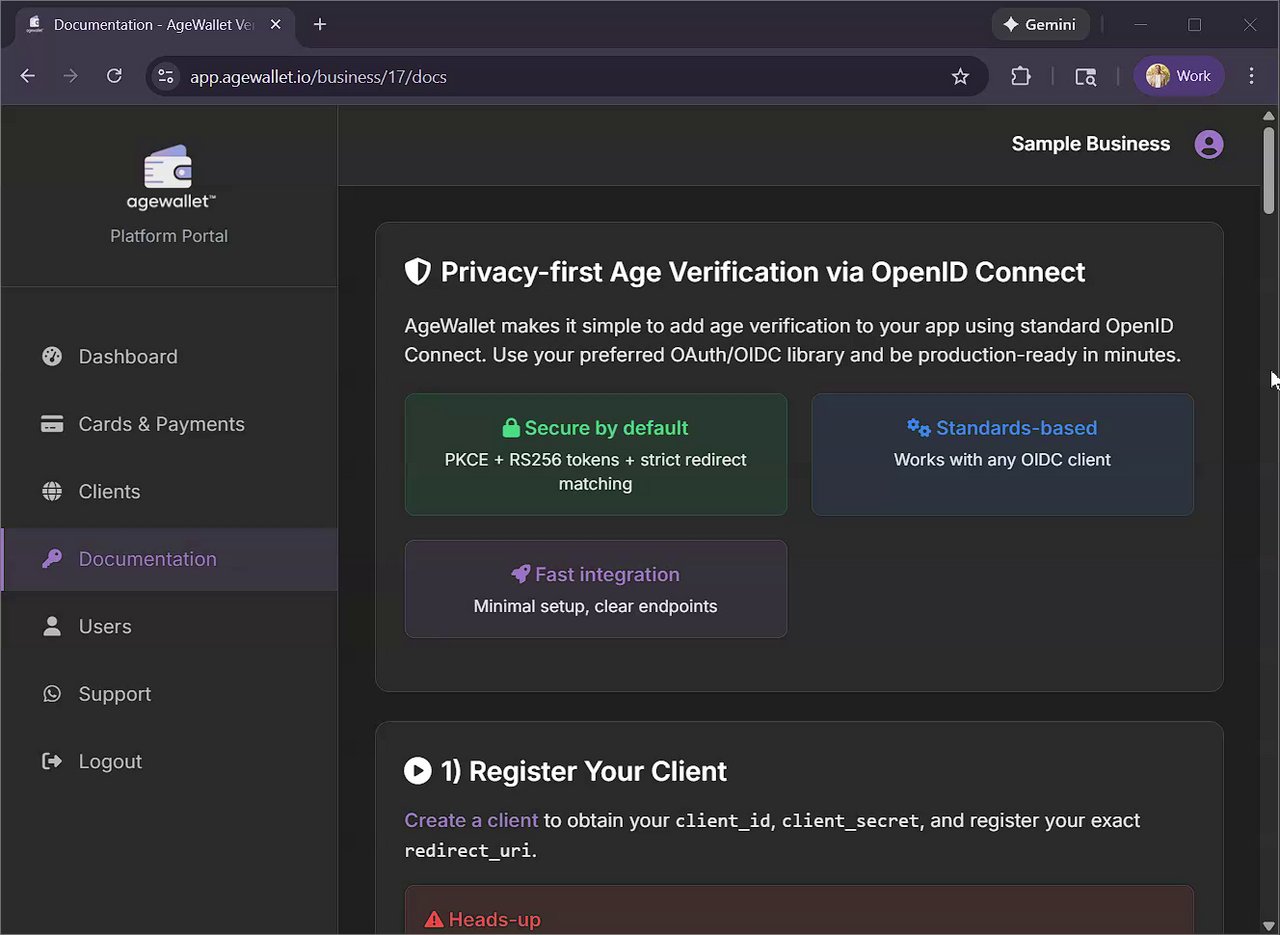Switch to the Documentation browser tab
This screenshot has width=1280, height=935.
click(150, 24)
